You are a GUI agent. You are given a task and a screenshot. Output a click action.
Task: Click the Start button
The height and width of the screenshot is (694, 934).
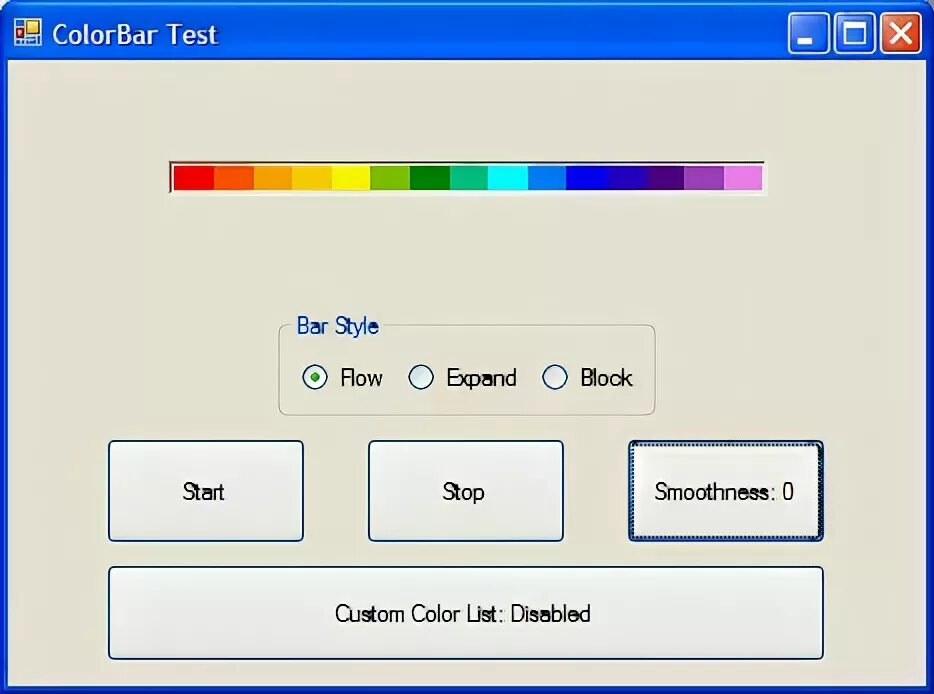tap(206, 491)
